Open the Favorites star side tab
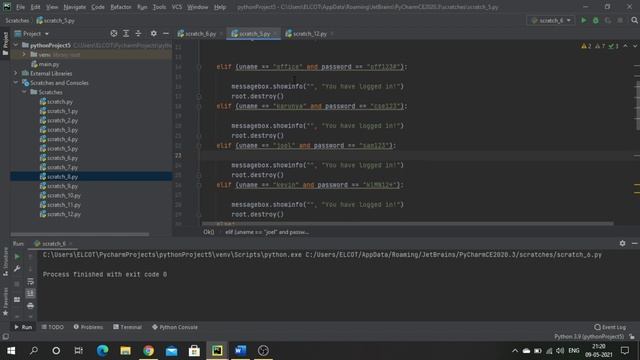640x360 pixels. pos(5,302)
